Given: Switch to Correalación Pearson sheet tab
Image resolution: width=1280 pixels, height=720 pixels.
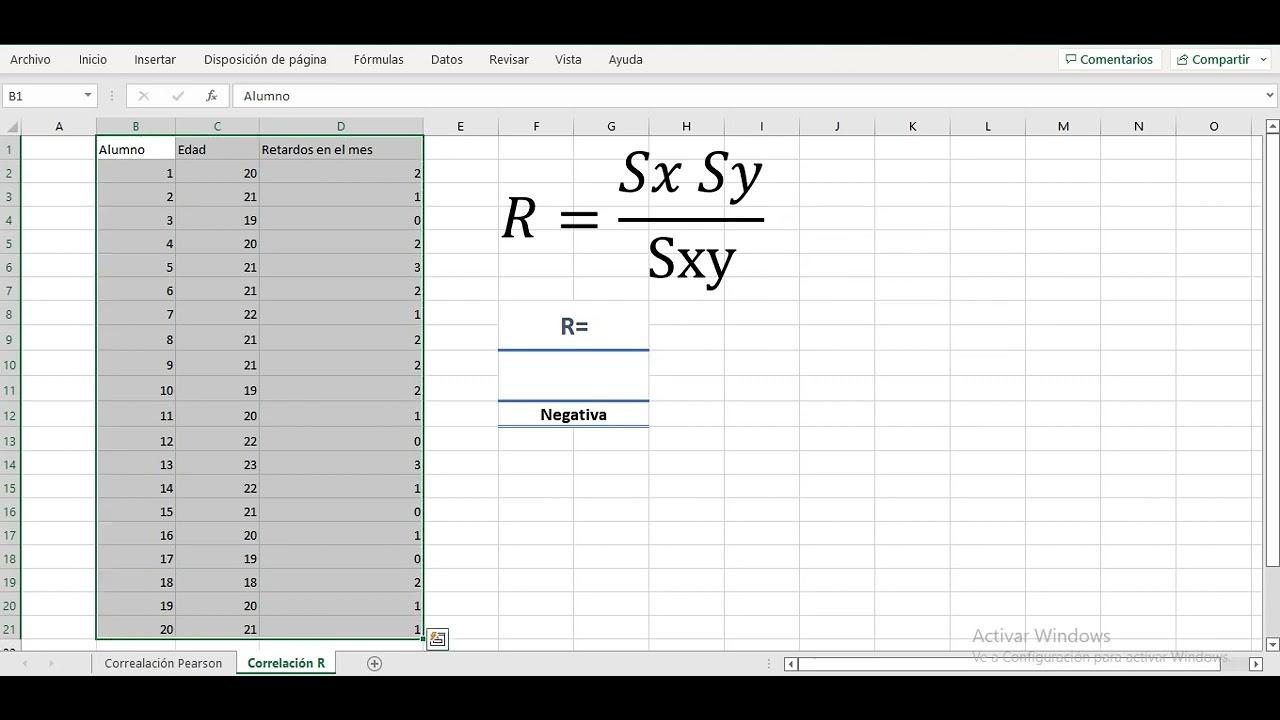Looking at the screenshot, I should pyautogui.click(x=163, y=663).
